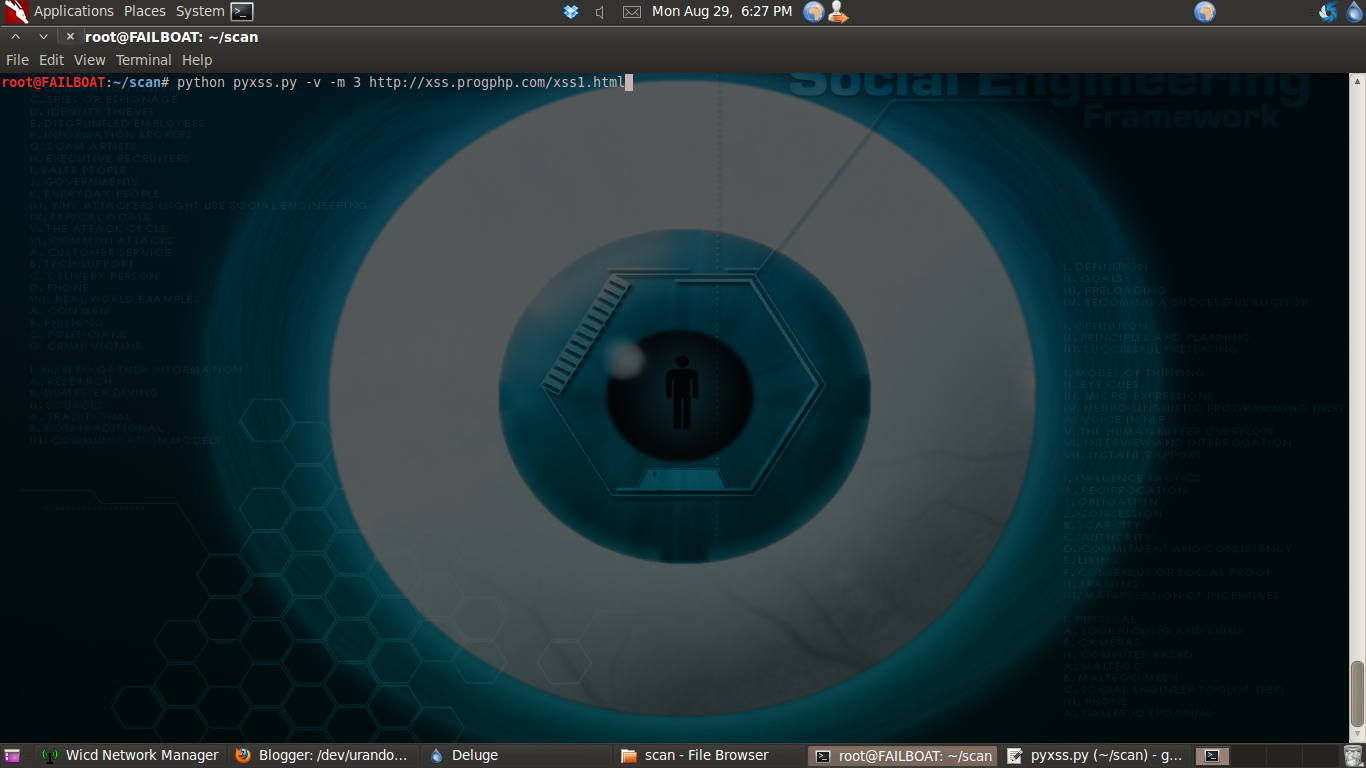
Task: Open the System menu
Action: pyautogui.click(x=200, y=11)
